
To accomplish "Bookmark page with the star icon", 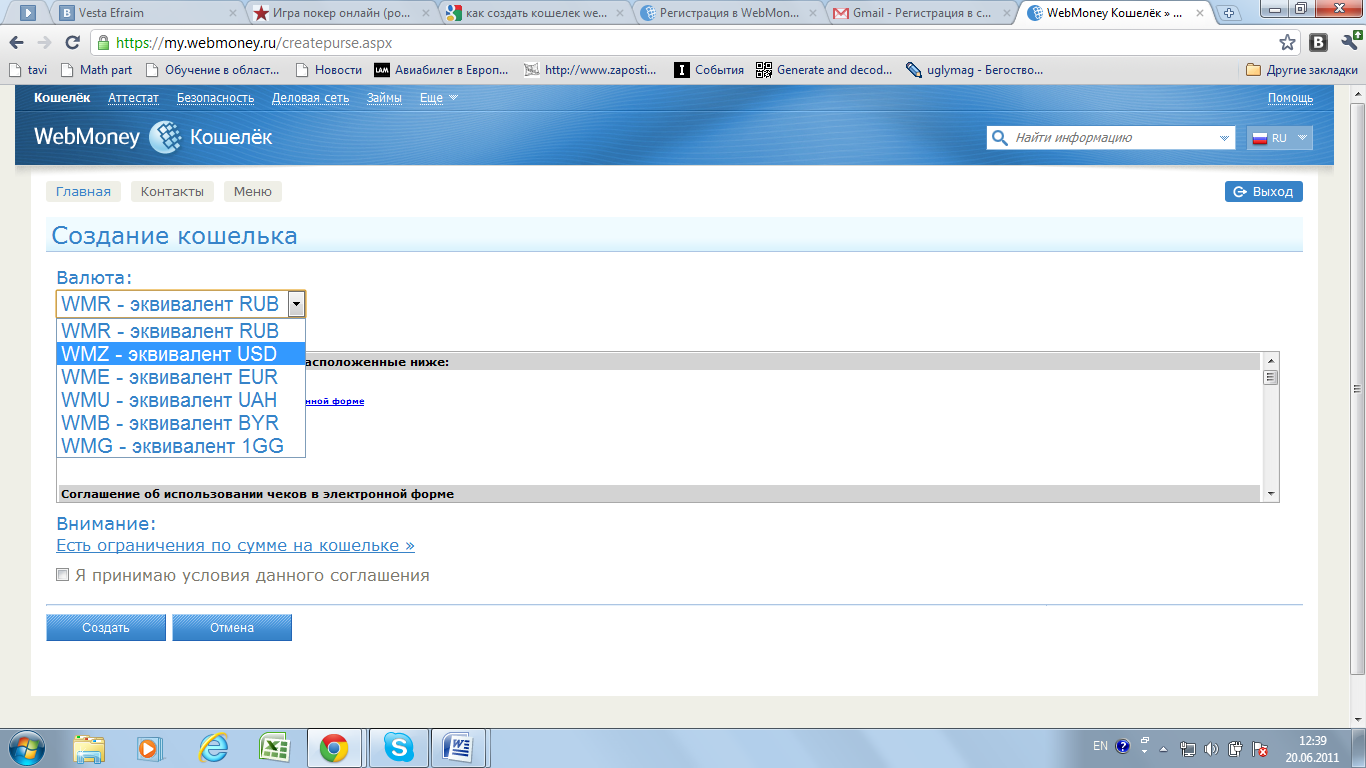I will [x=1287, y=43].
